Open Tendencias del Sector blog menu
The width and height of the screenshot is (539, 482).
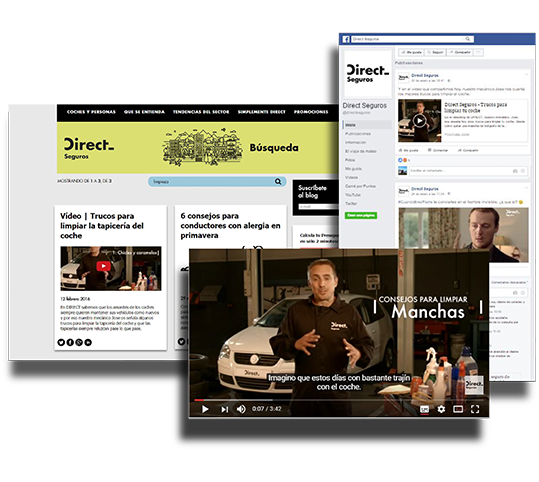point(201,112)
